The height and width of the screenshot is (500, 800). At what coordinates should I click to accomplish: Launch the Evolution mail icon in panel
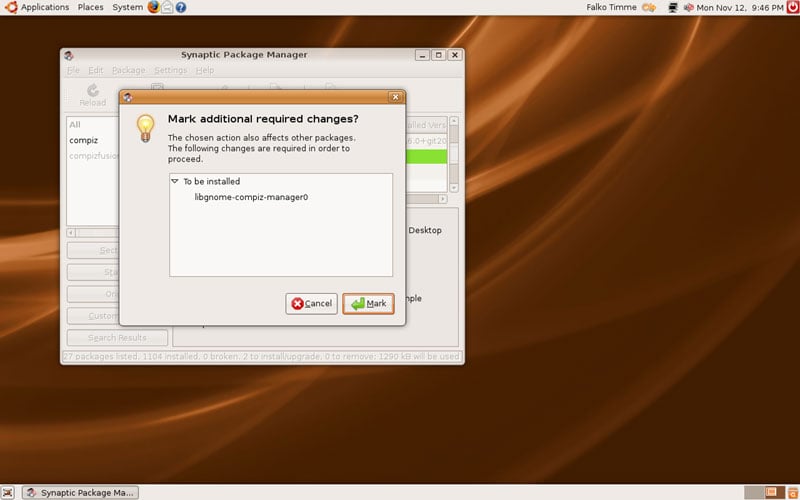[167, 7]
